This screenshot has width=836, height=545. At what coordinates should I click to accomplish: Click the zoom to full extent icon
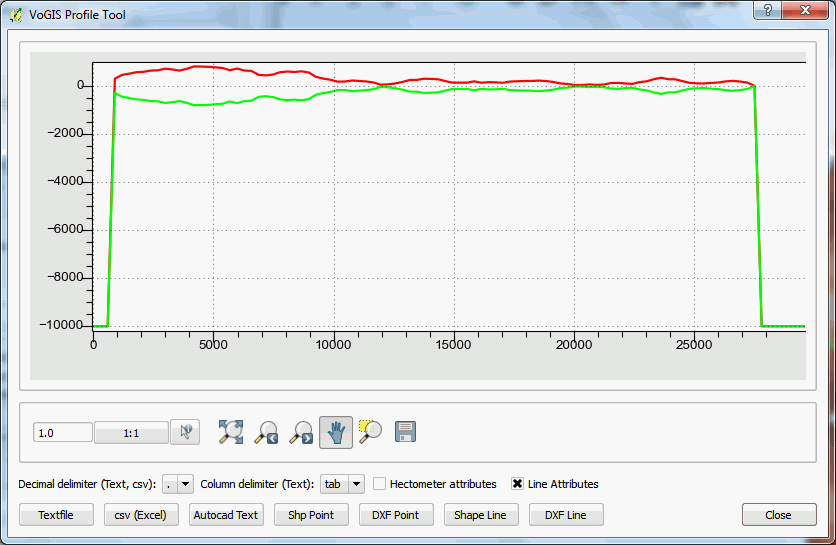click(x=232, y=432)
